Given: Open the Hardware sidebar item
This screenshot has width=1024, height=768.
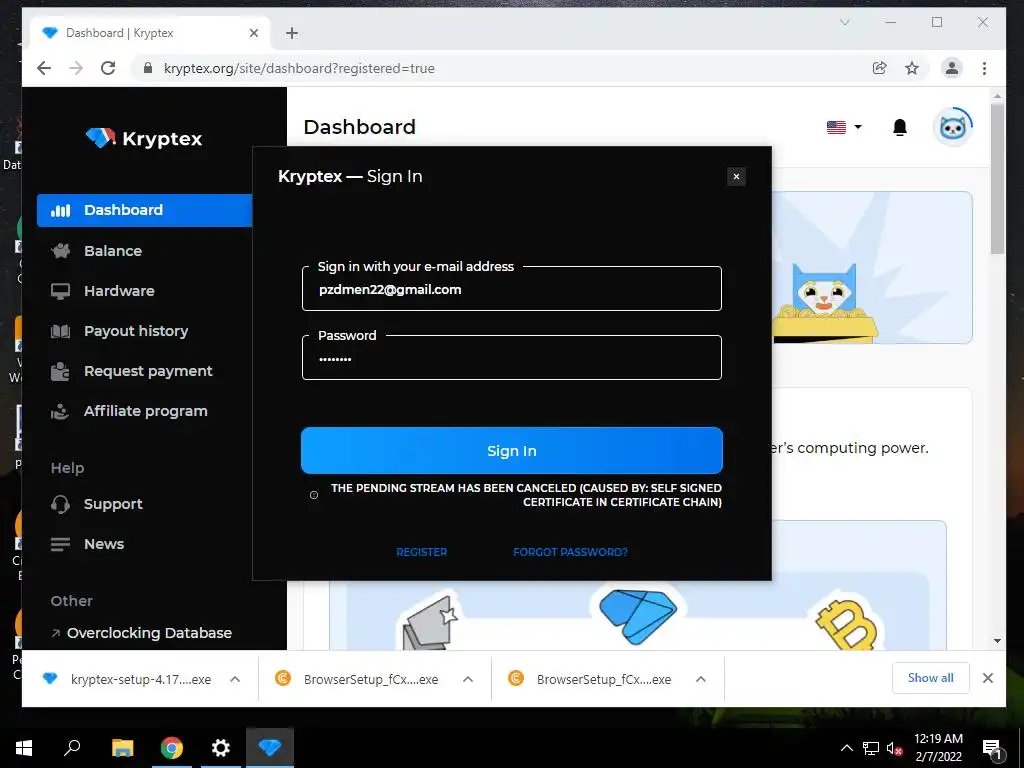Looking at the screenshot, I should point(103,291).
